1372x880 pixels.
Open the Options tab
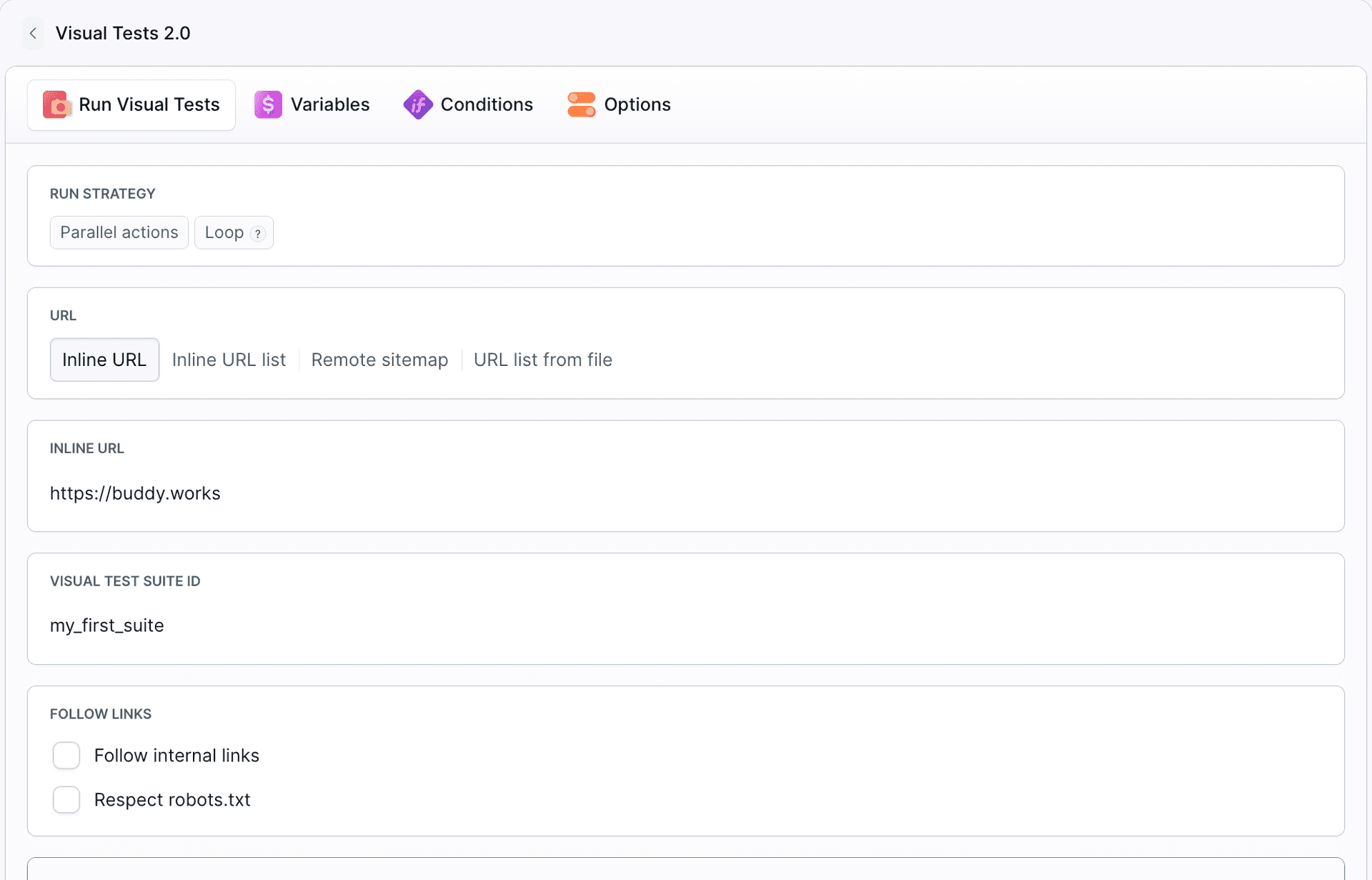coord(619,104)
